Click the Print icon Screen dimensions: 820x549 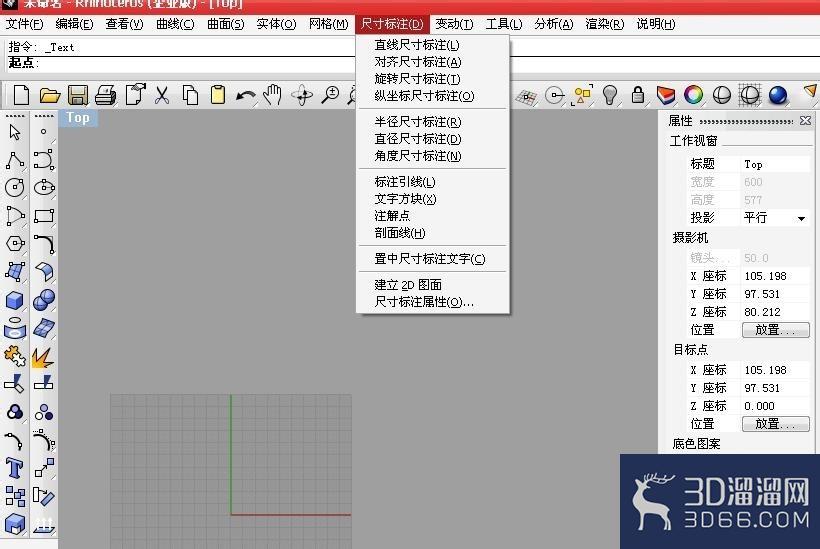click(x=106, y=96)
